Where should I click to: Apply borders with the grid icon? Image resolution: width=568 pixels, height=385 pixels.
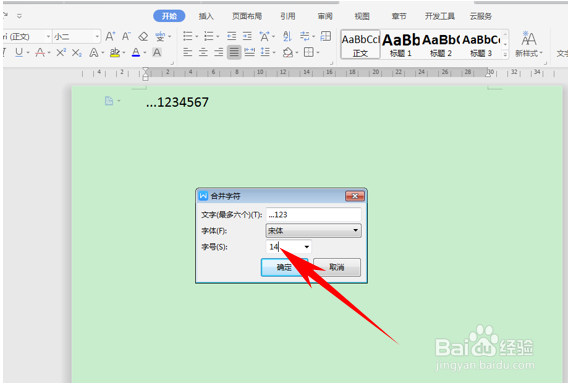tap(309, 53)
